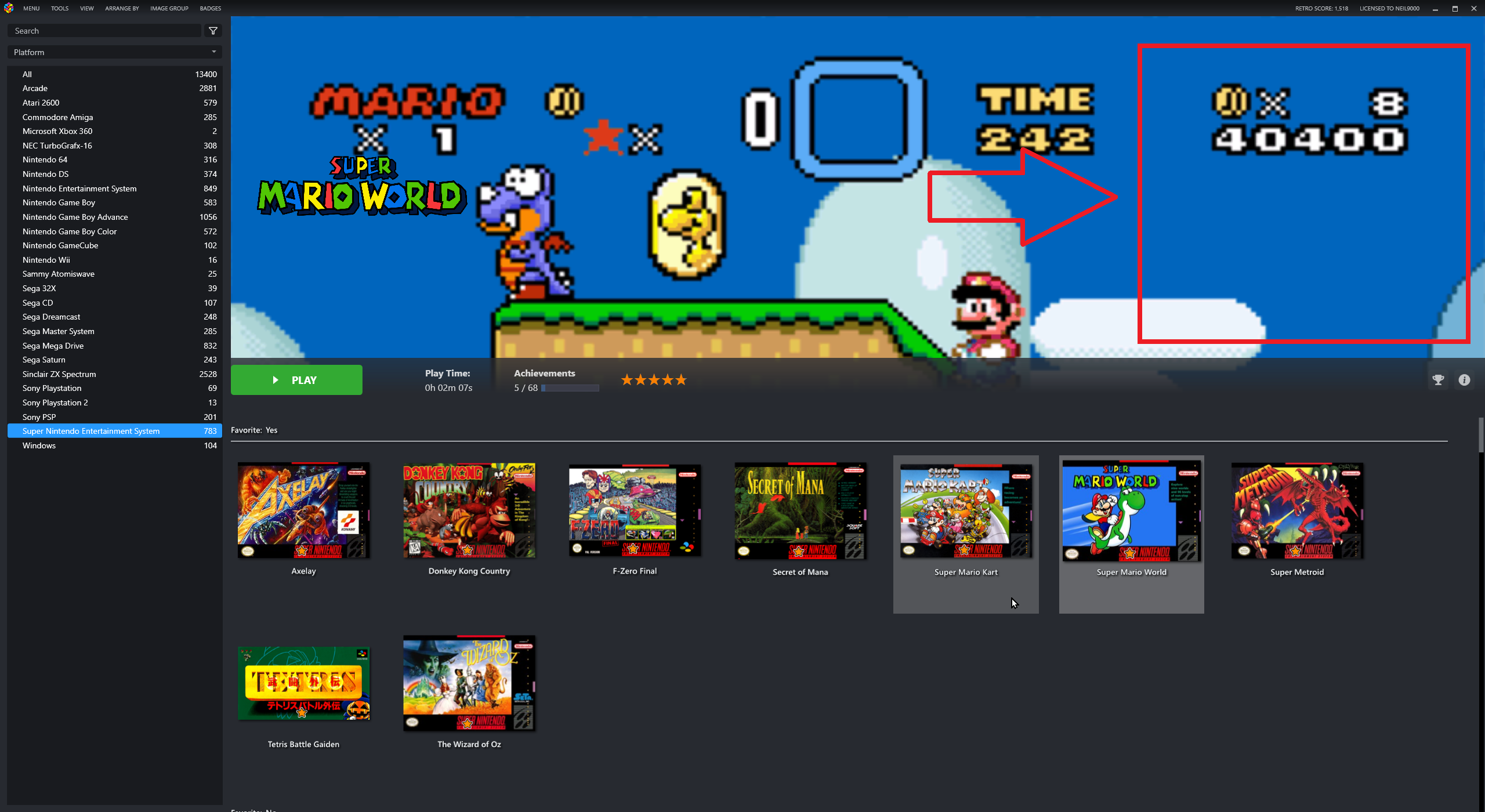The image size is (1485, 812).
Task: Click the five-star rating
Action: pyautogui.click(x=654, y=380)
